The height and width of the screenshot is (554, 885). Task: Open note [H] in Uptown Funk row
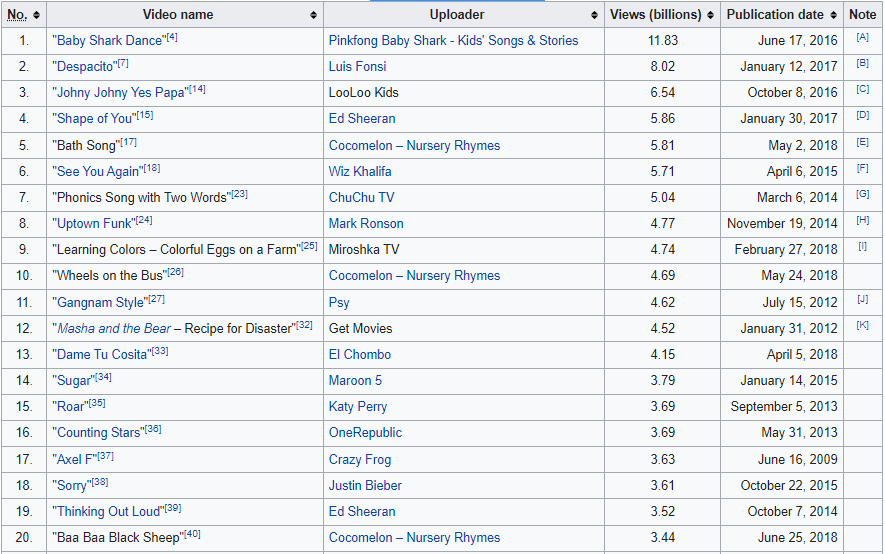point(862,220)
